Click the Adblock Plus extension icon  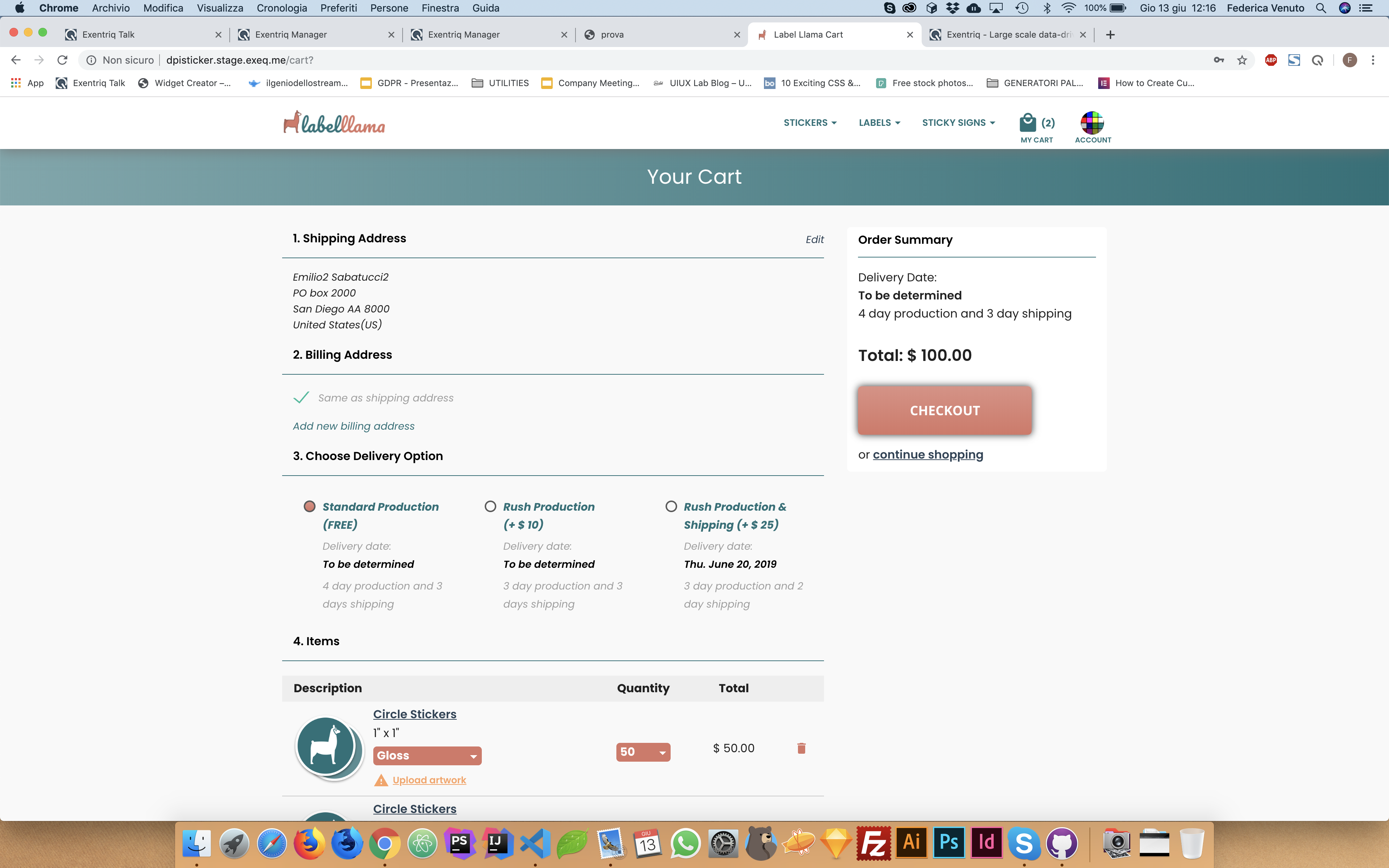1271,60
